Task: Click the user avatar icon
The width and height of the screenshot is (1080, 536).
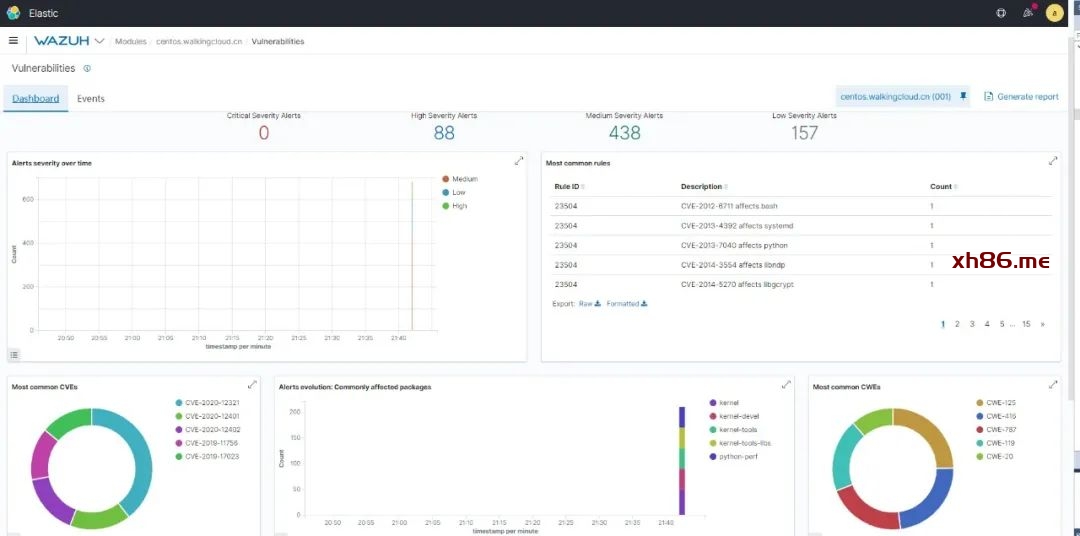Action: 1054,13
